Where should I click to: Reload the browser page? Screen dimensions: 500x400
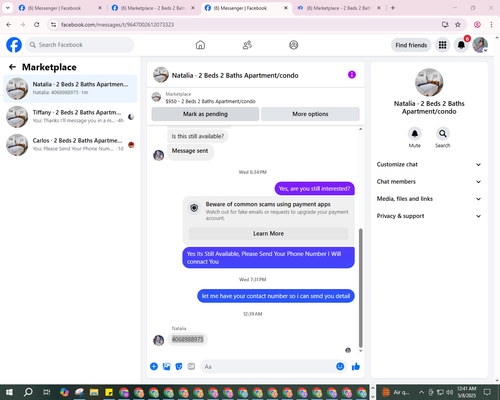pos(37,25)
